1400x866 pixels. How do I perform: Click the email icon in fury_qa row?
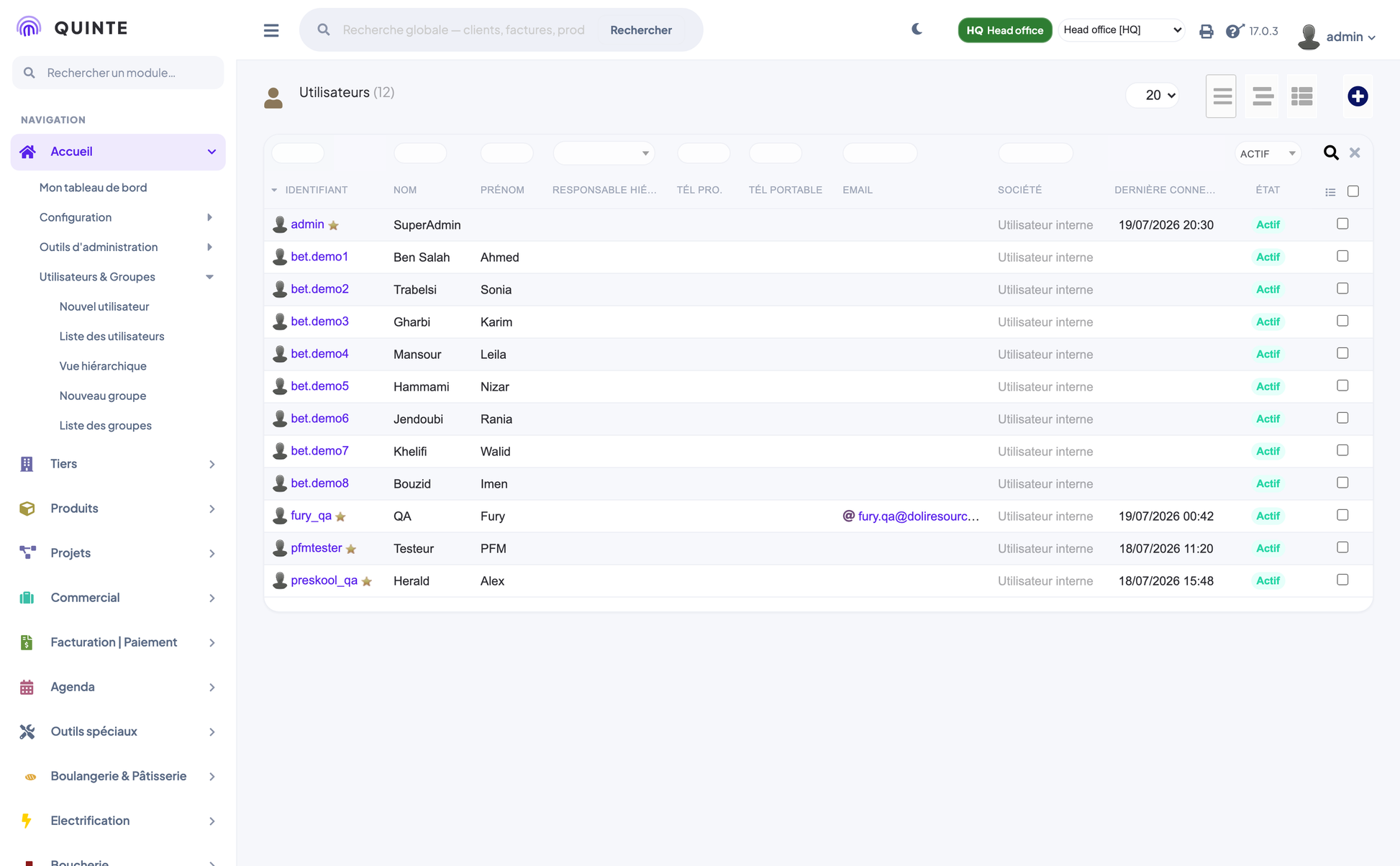(849, 516)
